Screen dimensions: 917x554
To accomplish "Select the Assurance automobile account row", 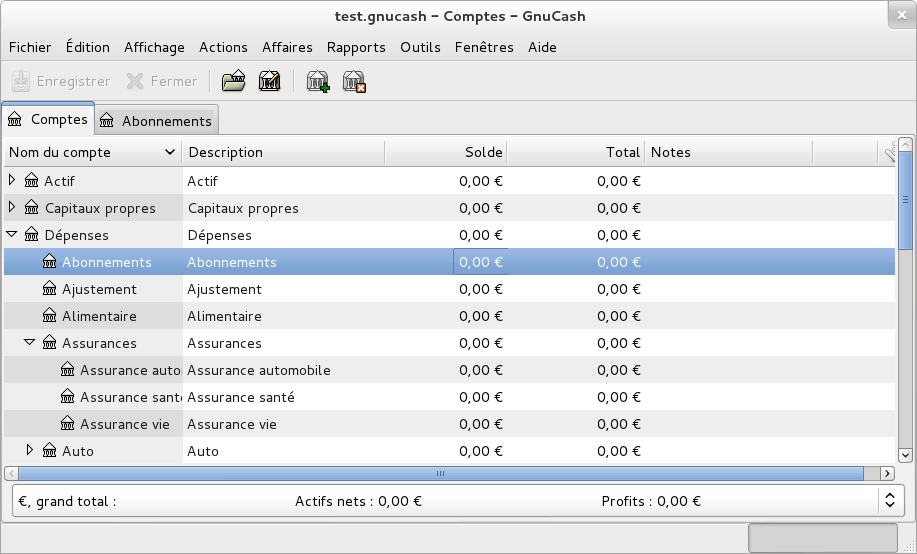I will [258, 370].
